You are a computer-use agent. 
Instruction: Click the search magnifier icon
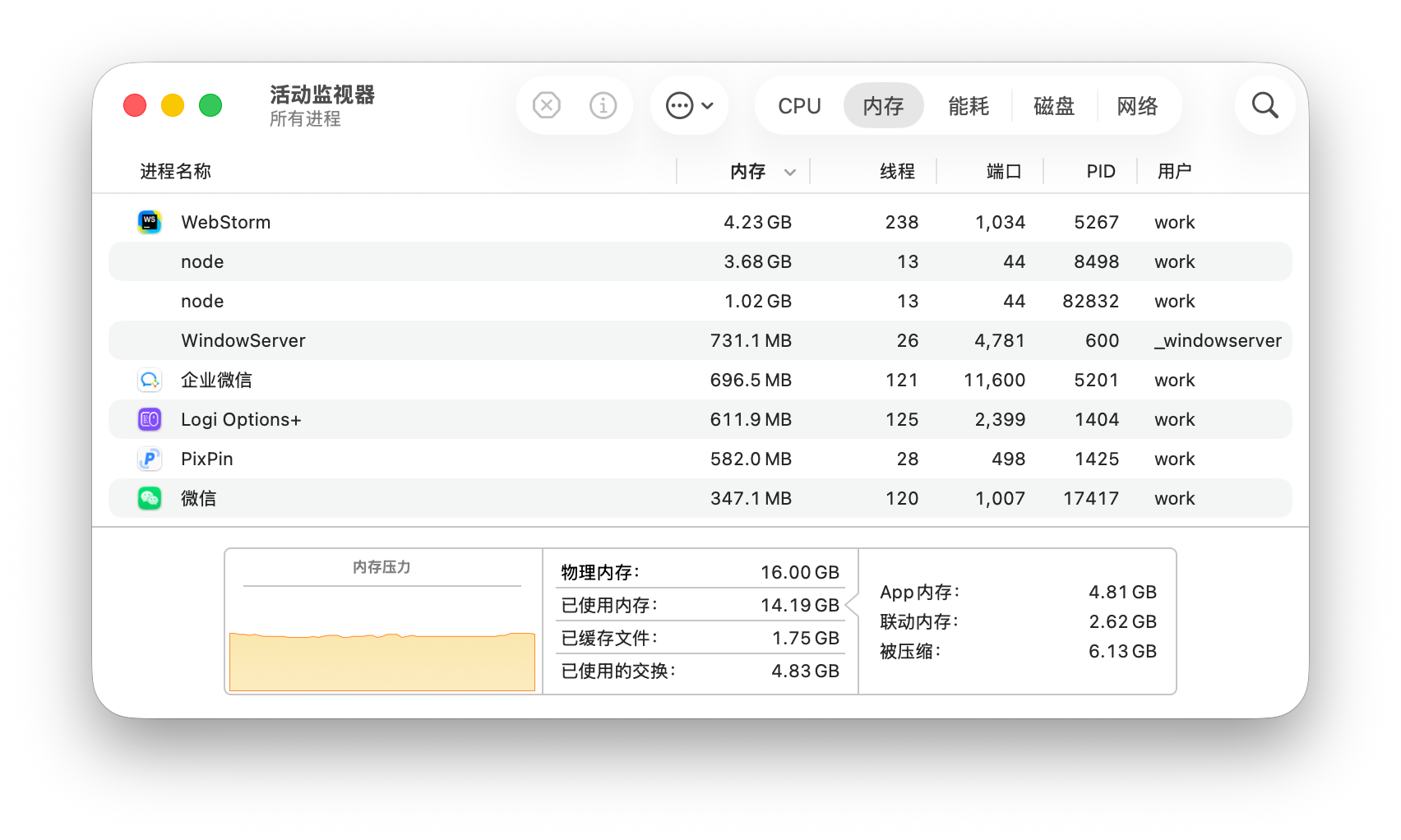point(1265,105)
